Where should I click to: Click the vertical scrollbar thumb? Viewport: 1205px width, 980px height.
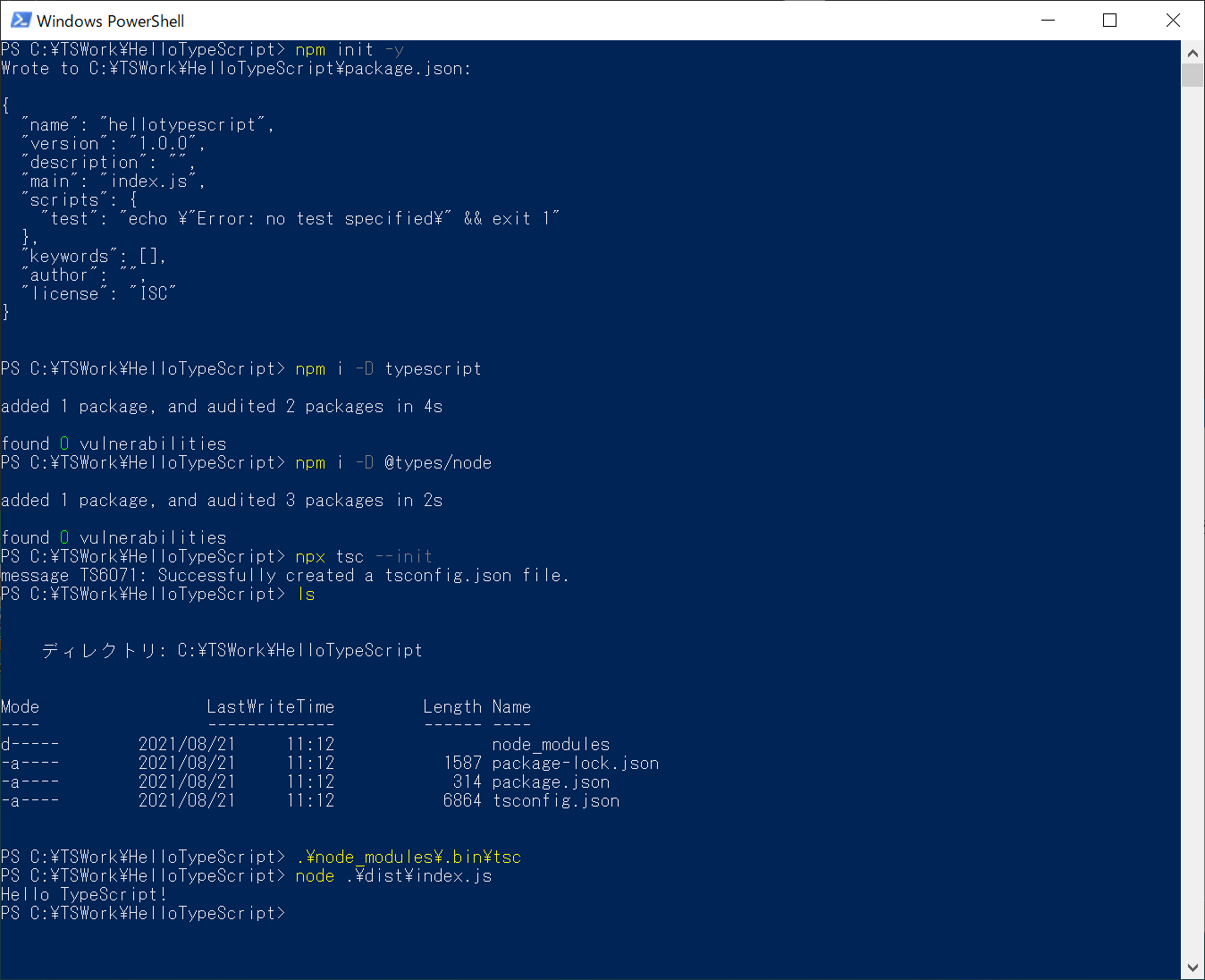click(x=1192, y=75)
